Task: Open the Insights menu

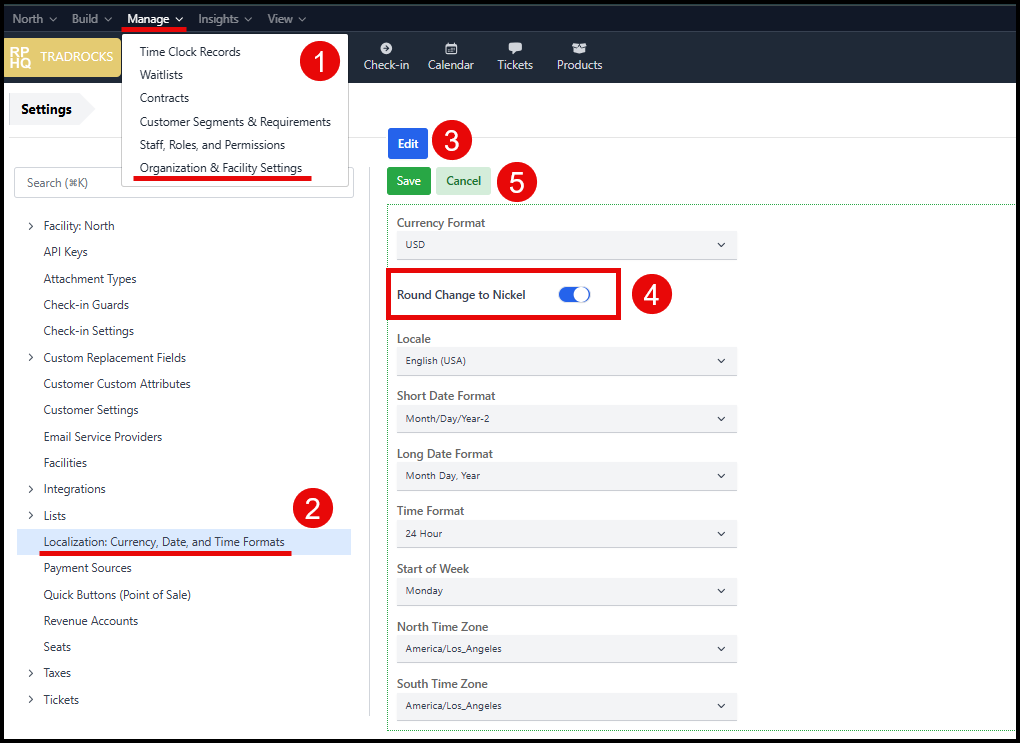Action: pyautogui.click(x=225, y=19)
